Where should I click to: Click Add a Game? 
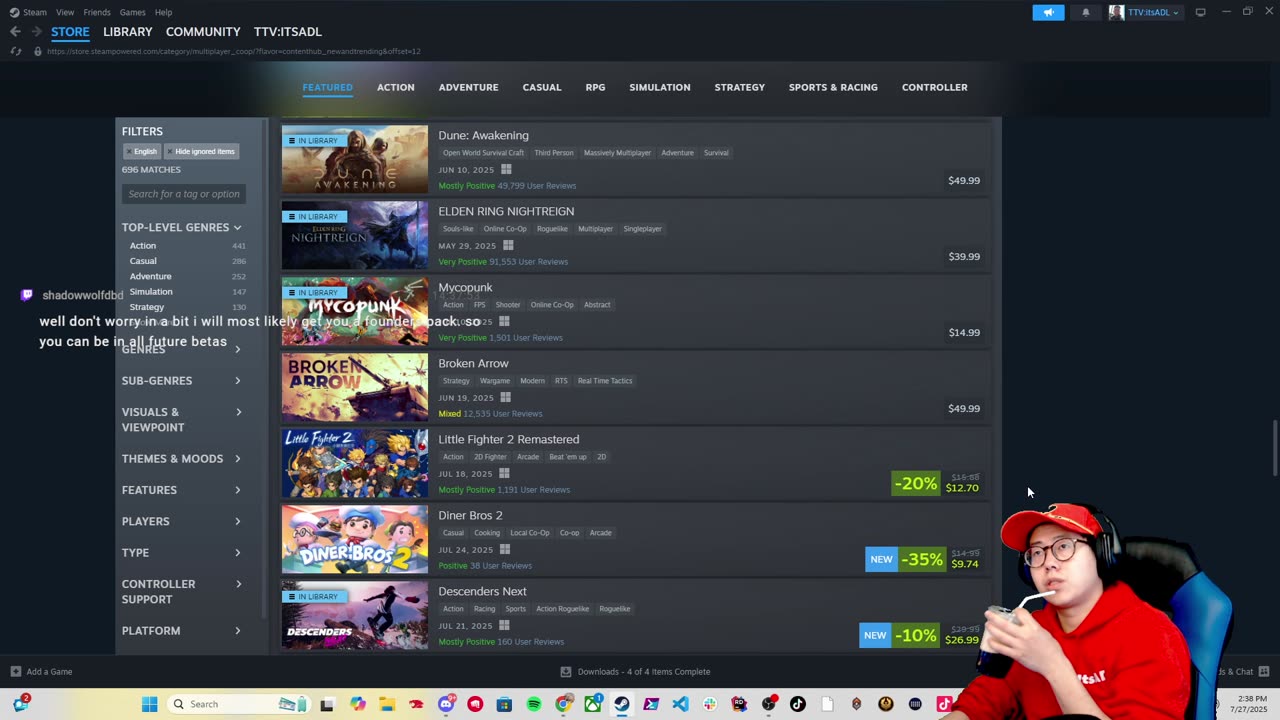[x=49, y=672]
